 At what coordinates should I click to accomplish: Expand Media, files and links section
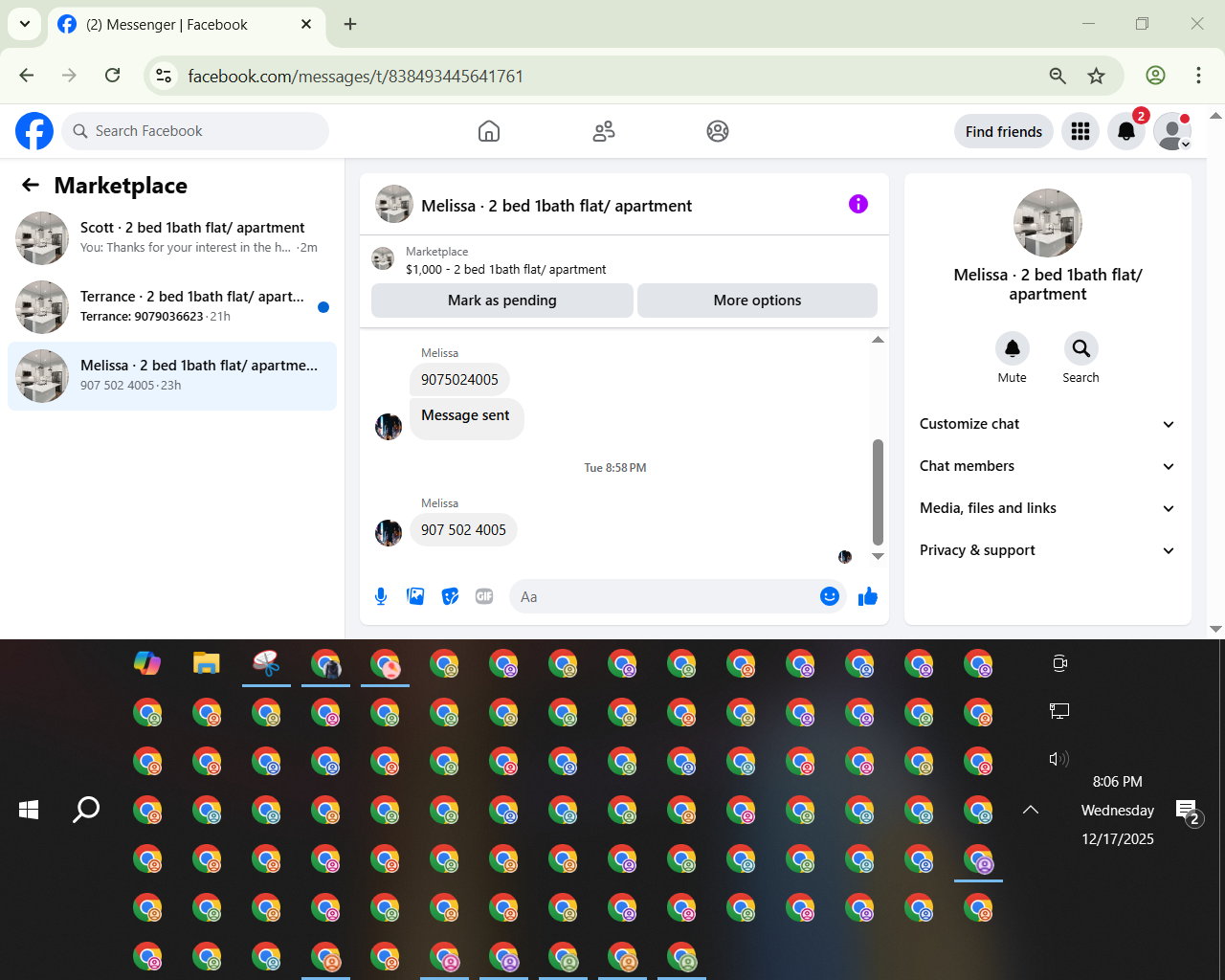pyautogui.click(x=1047, y=508)
